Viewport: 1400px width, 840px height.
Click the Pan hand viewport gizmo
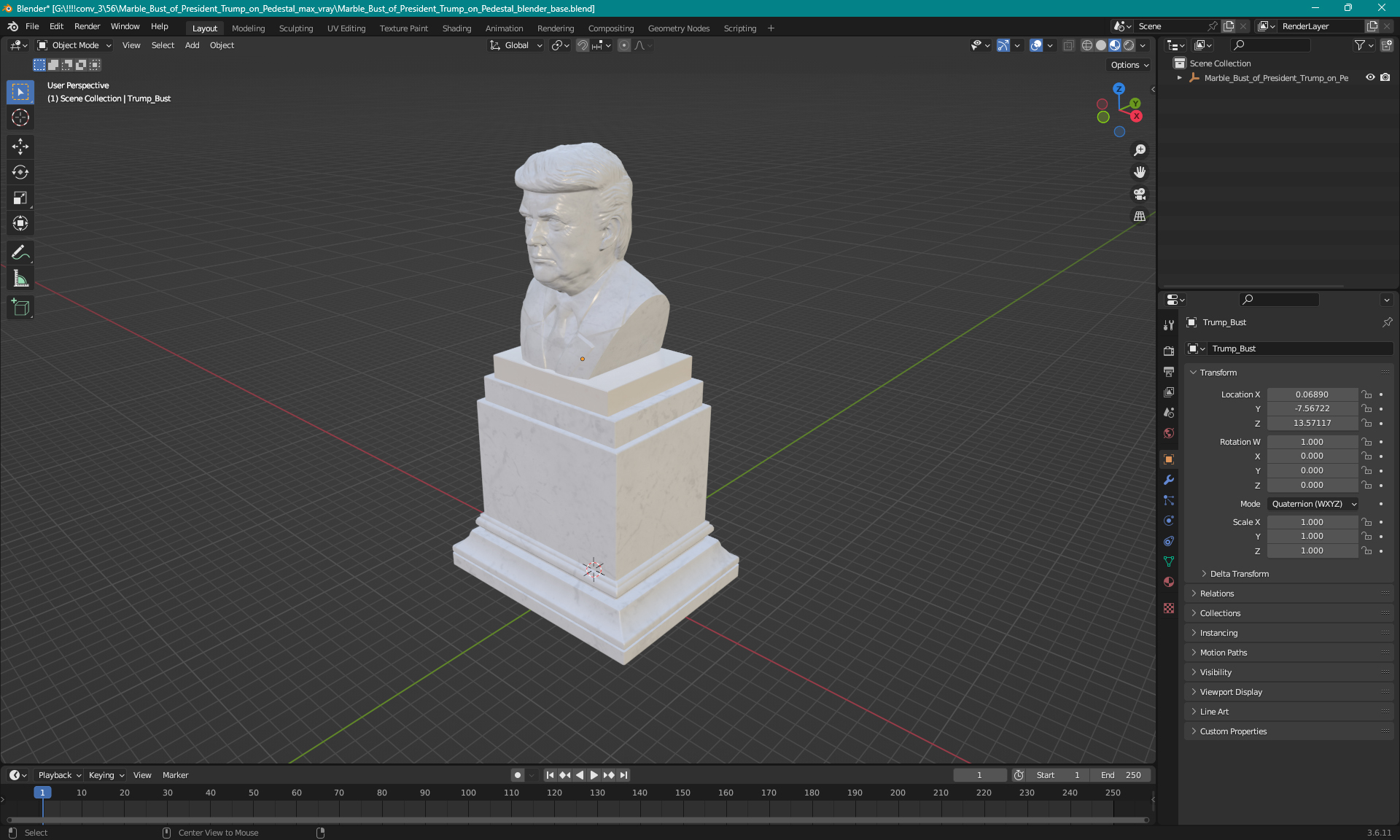point(1140,172)
